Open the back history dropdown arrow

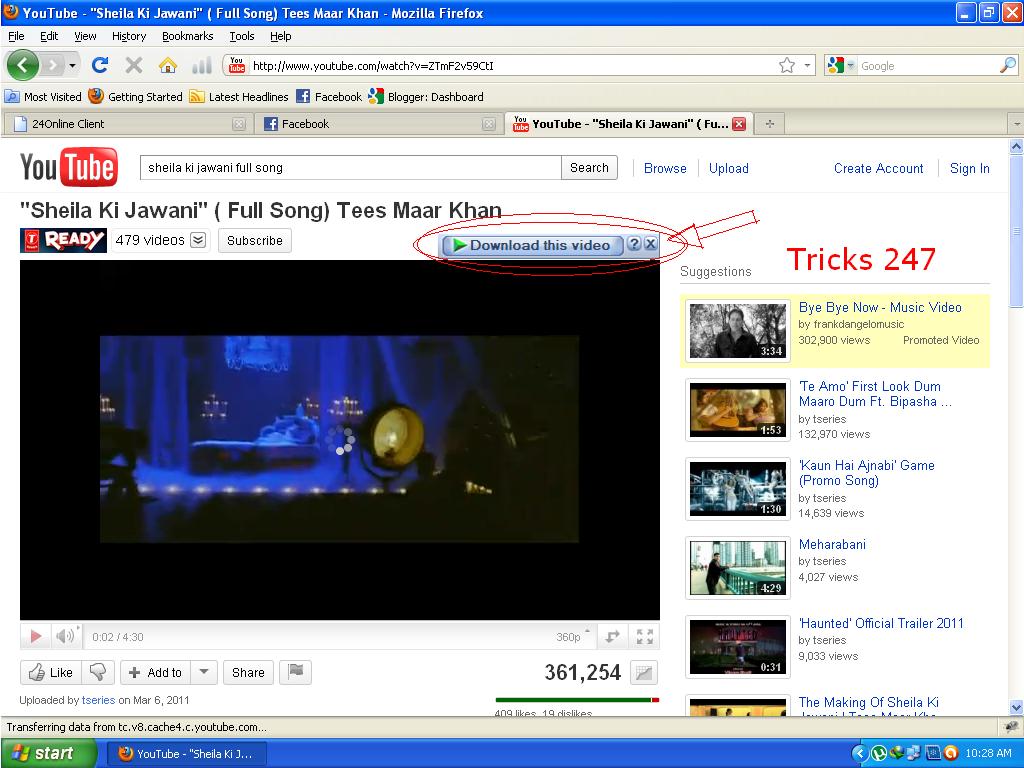coord(72,65)
